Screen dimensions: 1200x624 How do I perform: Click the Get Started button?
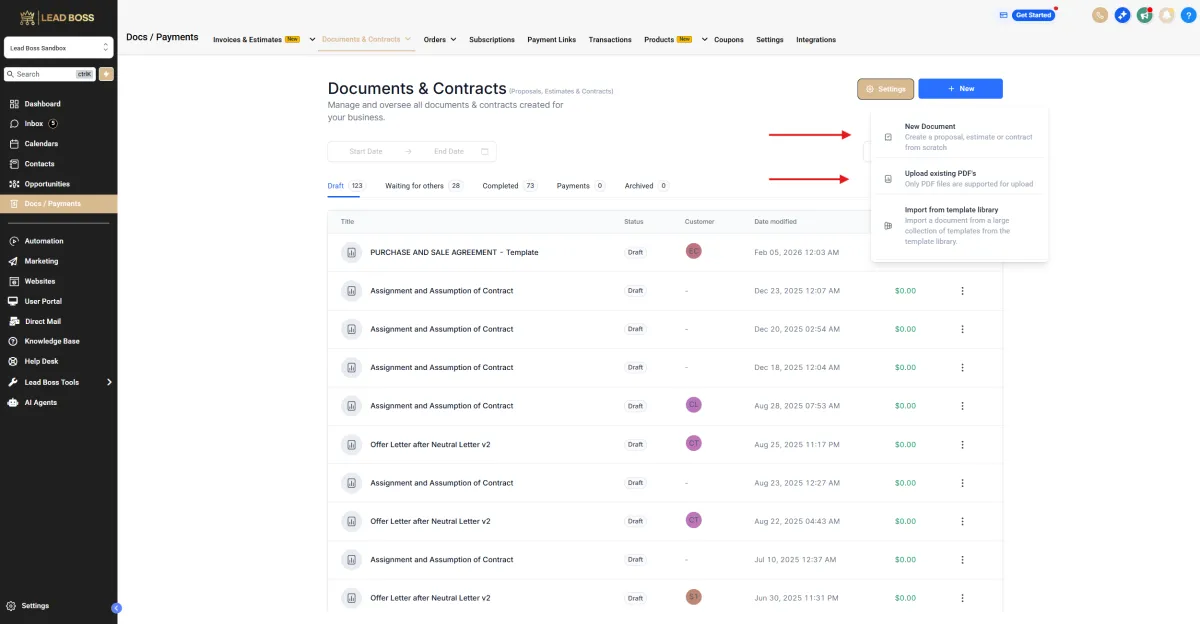[1033, 15]
